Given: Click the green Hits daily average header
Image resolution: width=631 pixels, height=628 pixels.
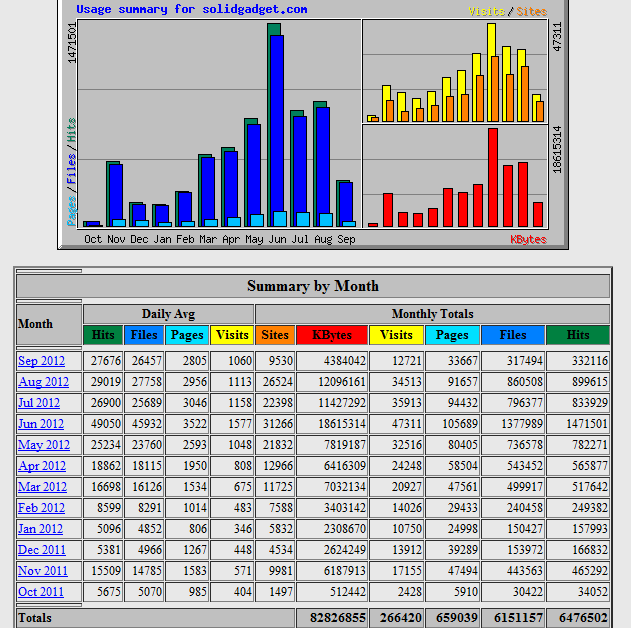Looking at the screenshot, I should [x=103, y=335].
